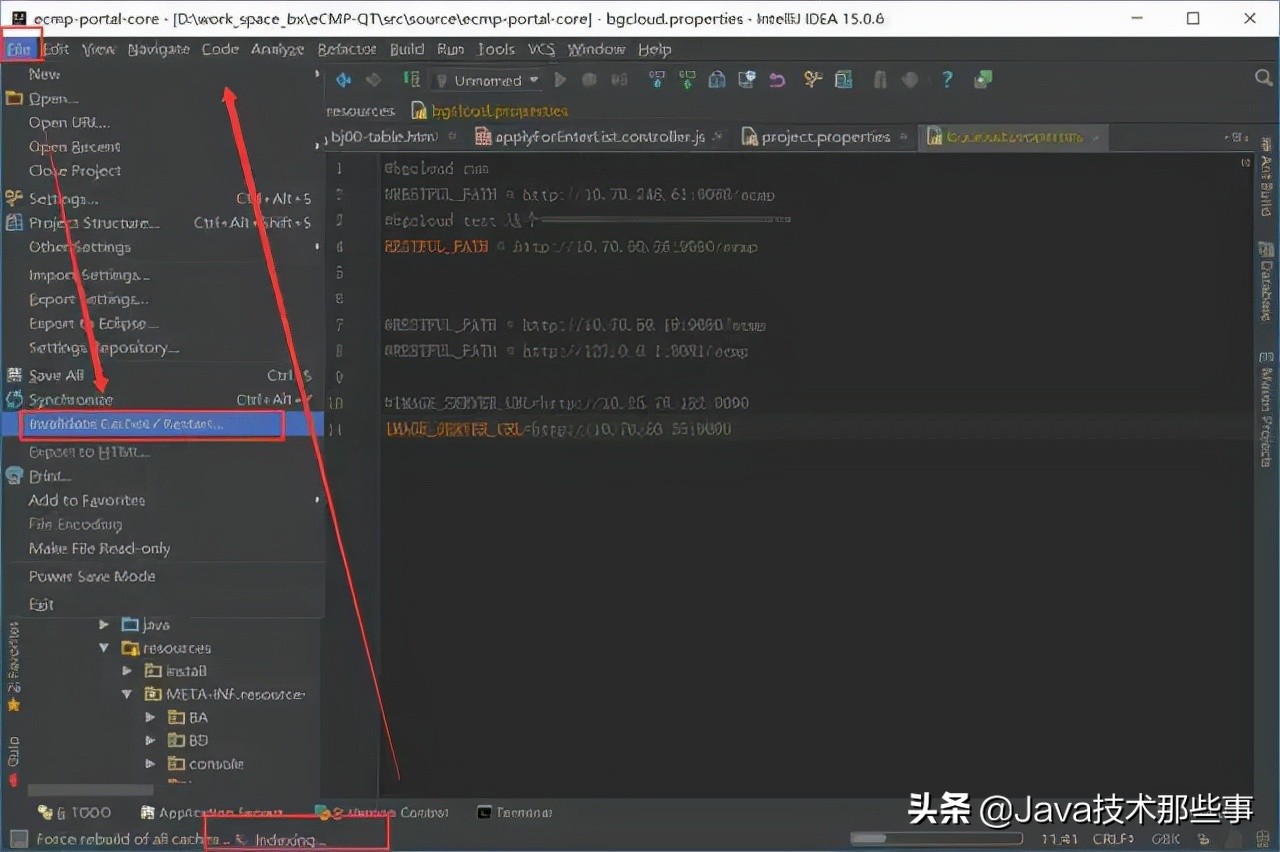Open the Terminal tool window
Image resolution: width=1280 pixels, height=852 pixels.
point(514,813)
